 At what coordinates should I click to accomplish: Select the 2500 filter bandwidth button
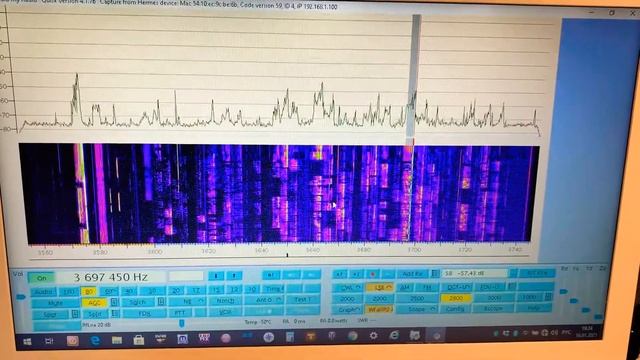(417, 298)
